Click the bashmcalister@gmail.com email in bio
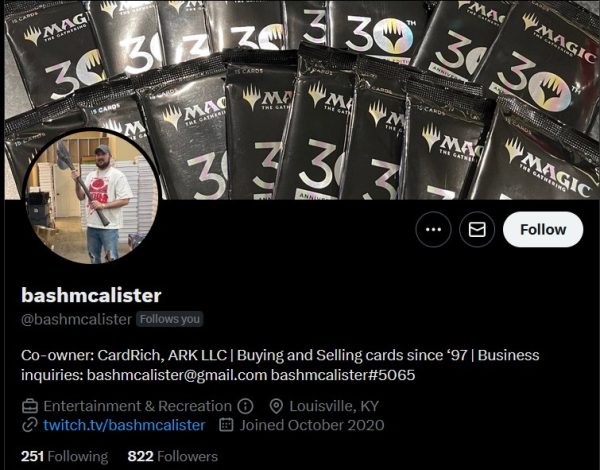 click(177, 375)
